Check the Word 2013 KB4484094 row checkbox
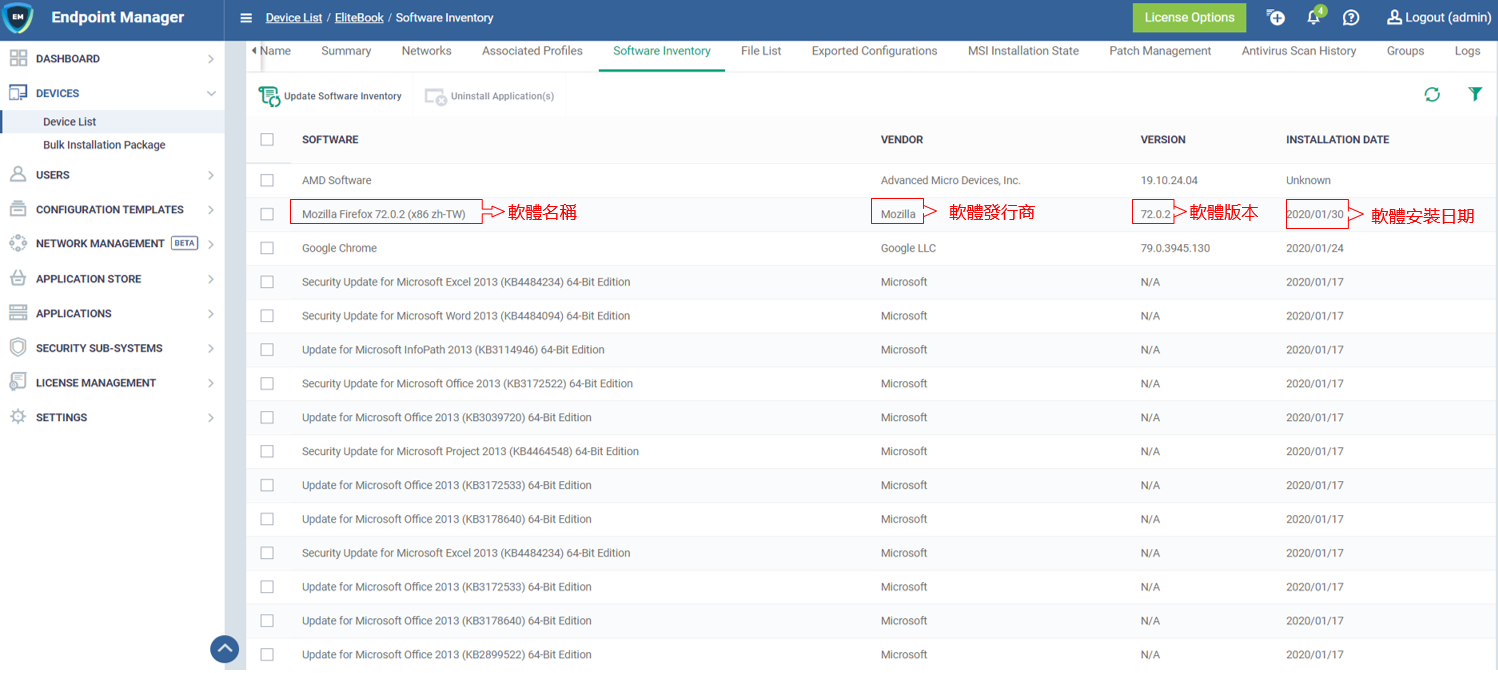This screenshot has width=1498, height=673. click(x=267, y=316)
